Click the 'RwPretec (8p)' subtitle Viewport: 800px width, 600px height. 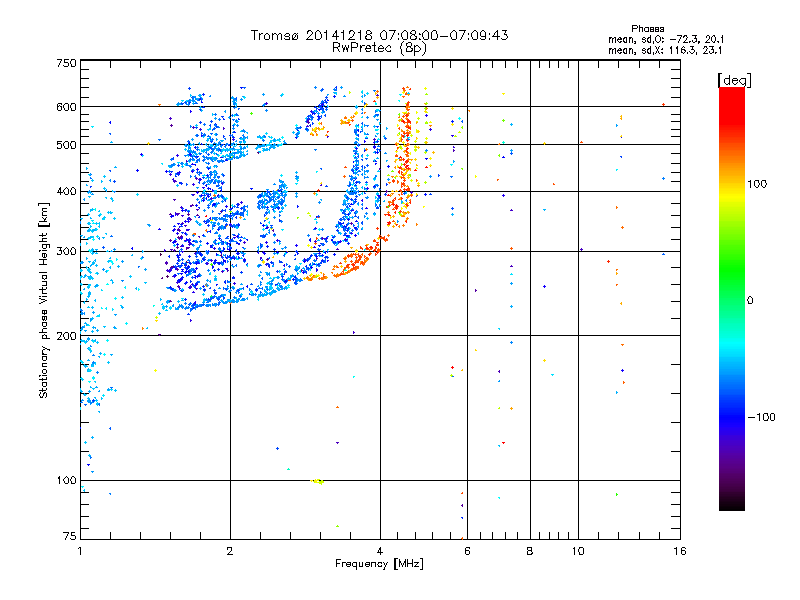(x=379, y=48)
